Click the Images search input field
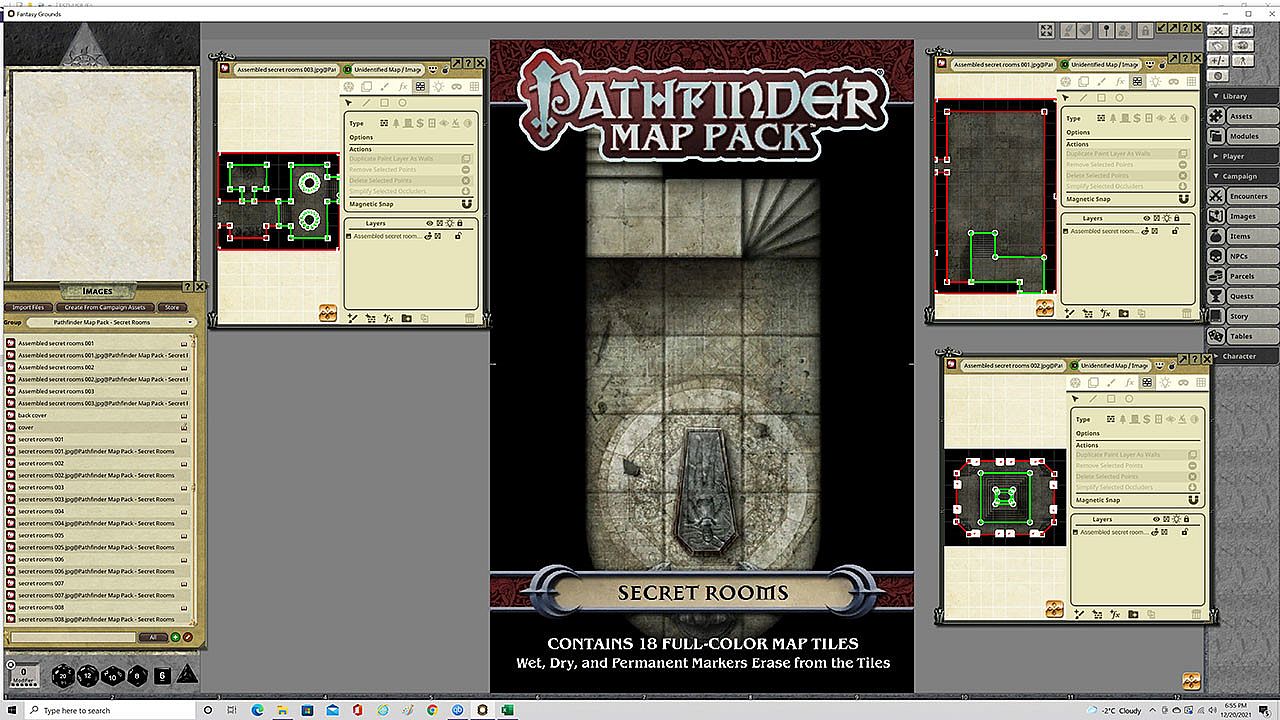1280x720 pixels. pos(72,637)
